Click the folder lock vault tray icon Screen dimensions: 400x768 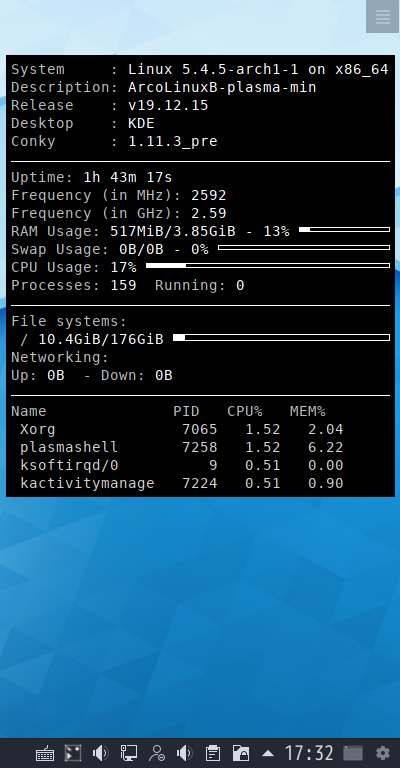tap(240, 753)
